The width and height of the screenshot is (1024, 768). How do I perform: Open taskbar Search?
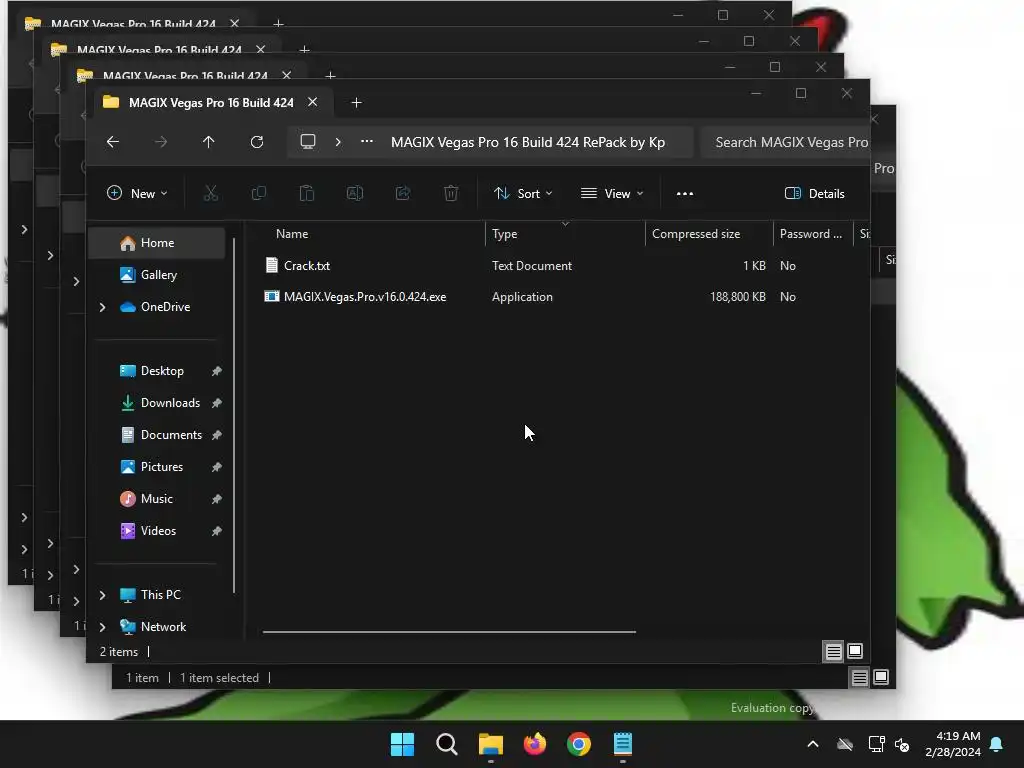447,744
